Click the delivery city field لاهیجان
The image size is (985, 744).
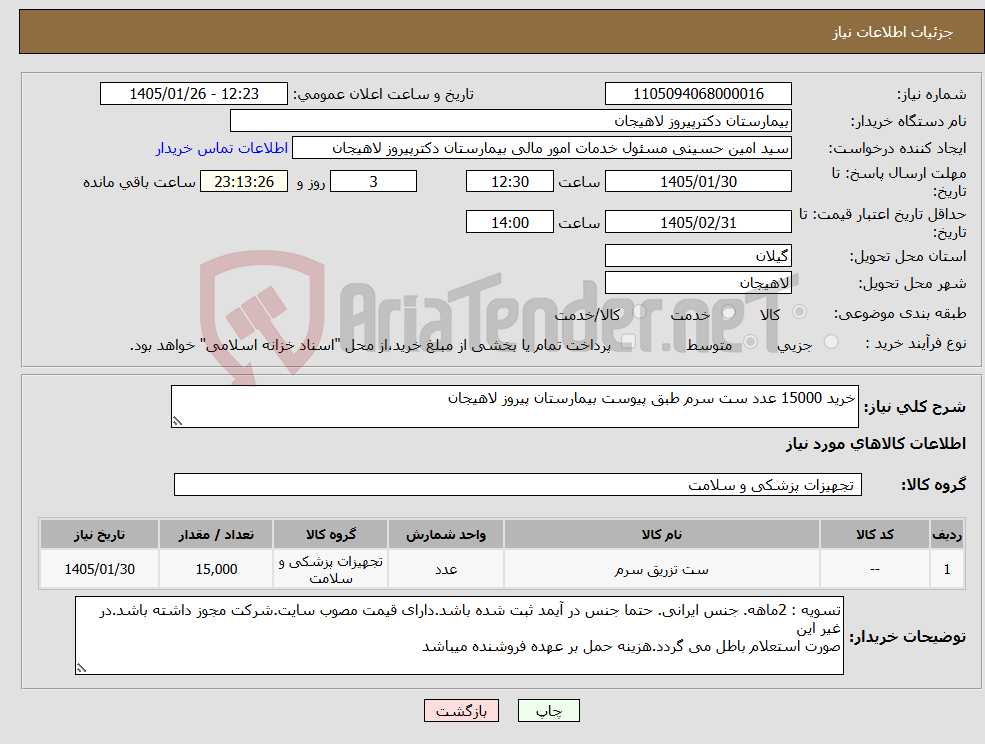(x=698, y=283)
